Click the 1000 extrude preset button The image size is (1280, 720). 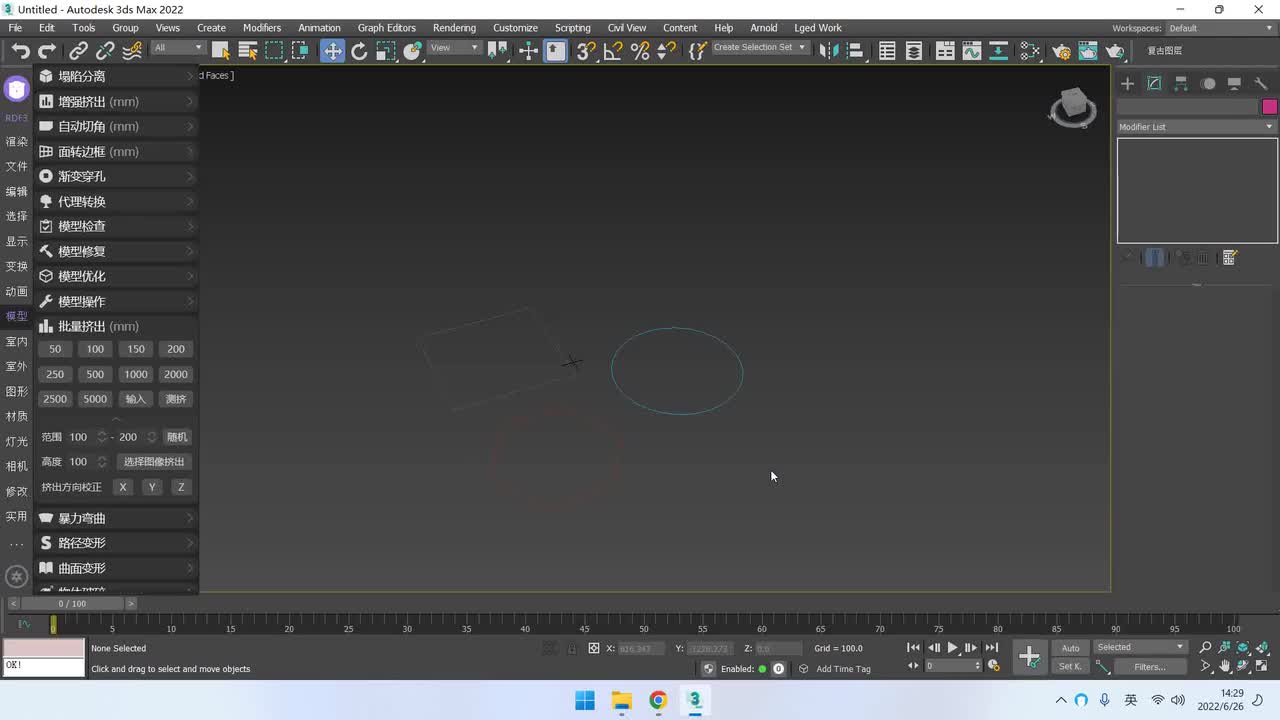pos(135,374)
